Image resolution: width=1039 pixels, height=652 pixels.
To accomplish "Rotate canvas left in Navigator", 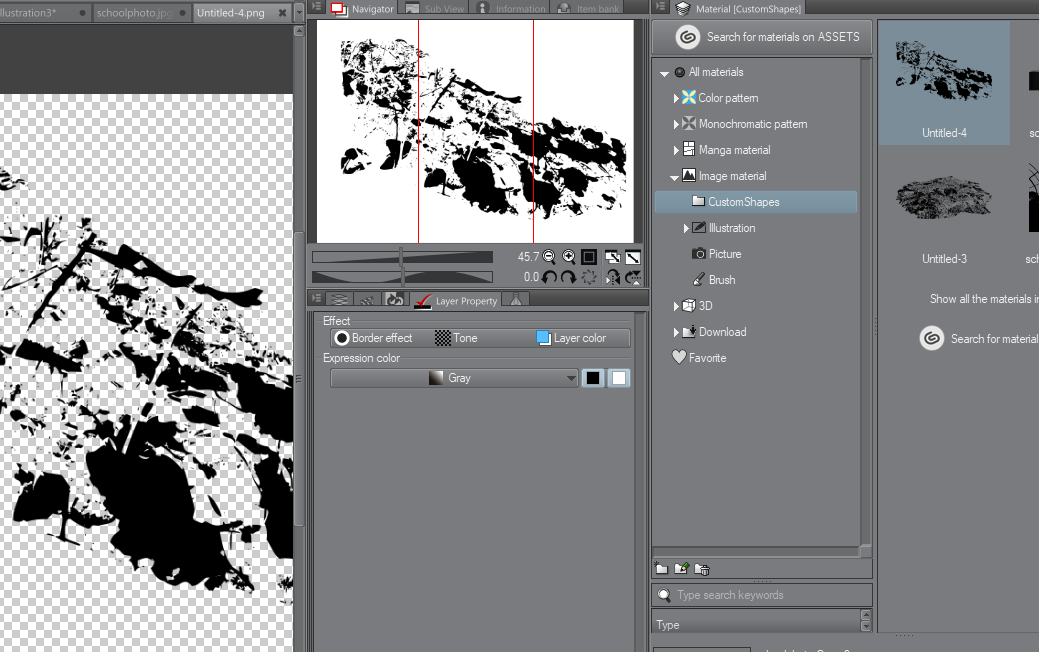I will (549, 278).
